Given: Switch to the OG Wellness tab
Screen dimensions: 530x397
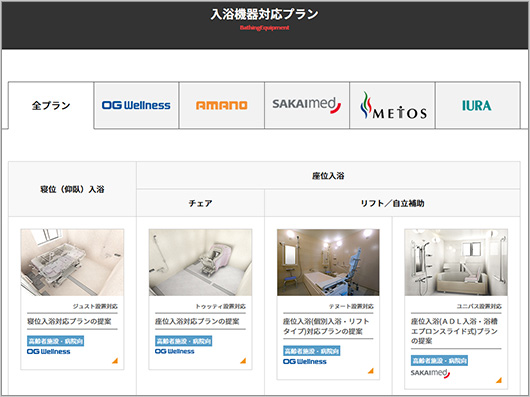Looking at the screenshot, I should click(x=136, y=105).
